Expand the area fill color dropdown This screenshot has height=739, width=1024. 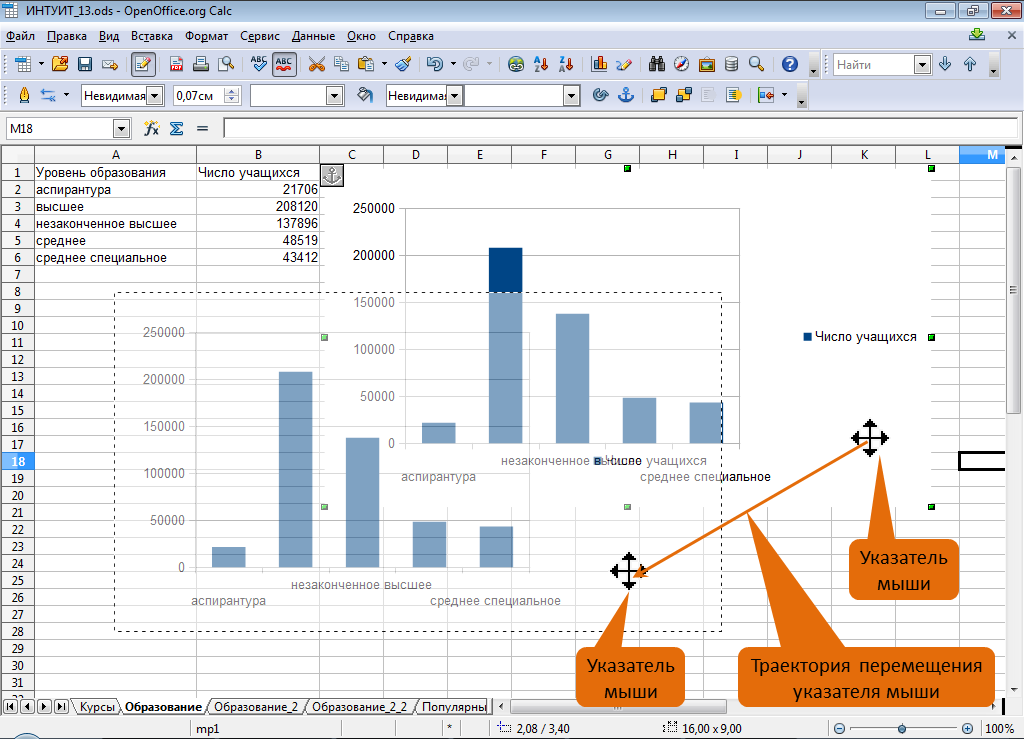click(x=571, y=96)
